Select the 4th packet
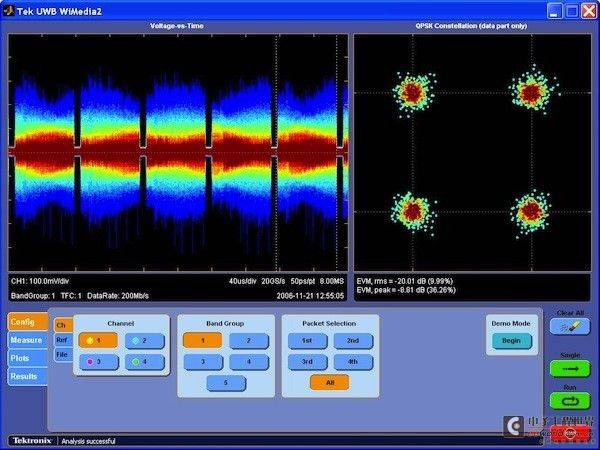Image resolution: width=600 pixels, height=450 pixels. 353,362
